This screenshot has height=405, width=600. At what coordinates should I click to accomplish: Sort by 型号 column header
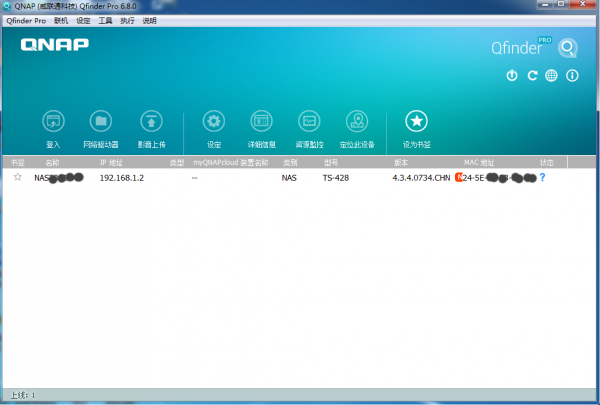331,162
